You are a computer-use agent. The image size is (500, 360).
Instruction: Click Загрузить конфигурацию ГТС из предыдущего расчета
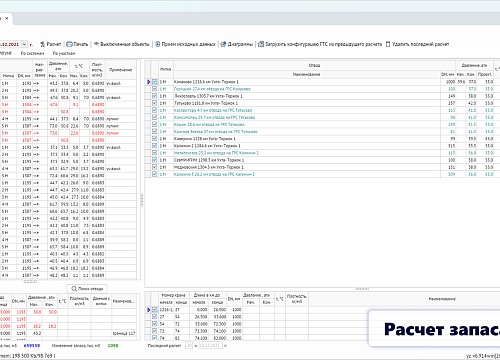tap(320, 44)
